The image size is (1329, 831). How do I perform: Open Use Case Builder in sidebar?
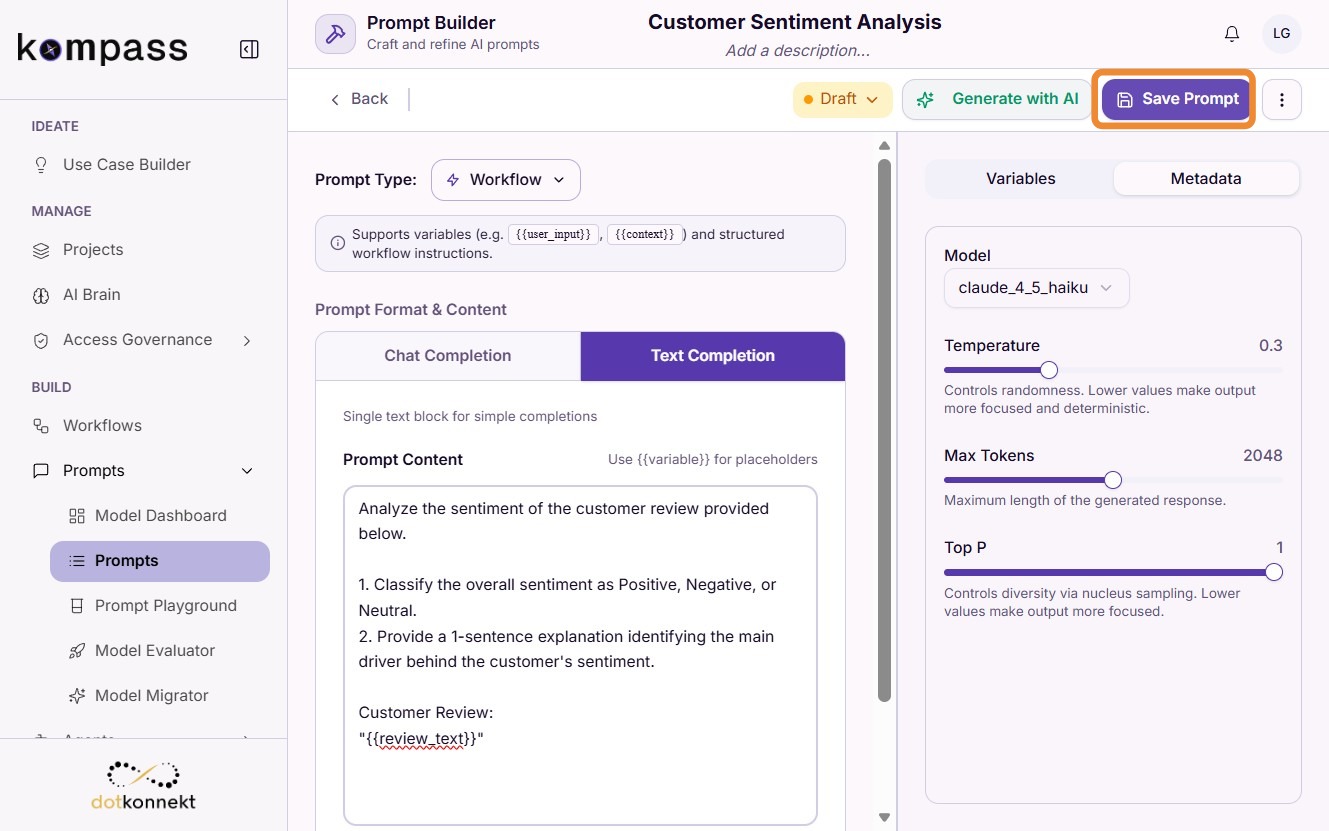coord(126,165)
